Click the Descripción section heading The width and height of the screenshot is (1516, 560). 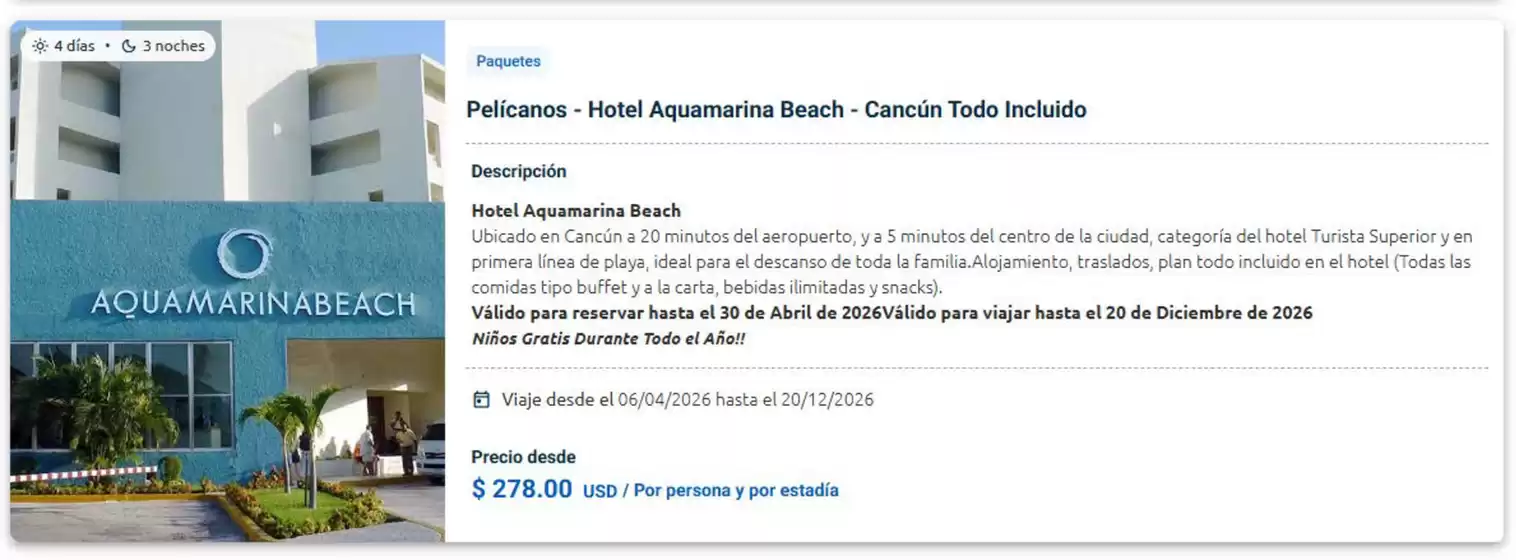518,171
